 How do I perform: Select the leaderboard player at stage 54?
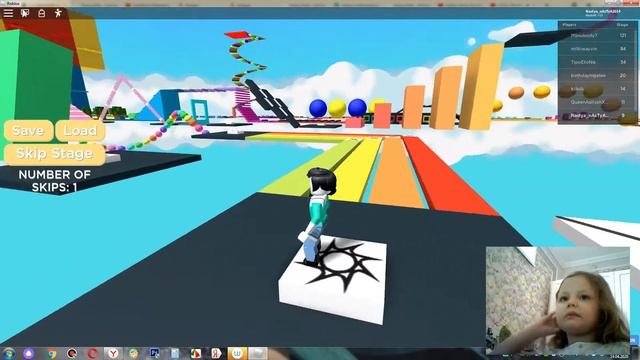click(597, 62)
